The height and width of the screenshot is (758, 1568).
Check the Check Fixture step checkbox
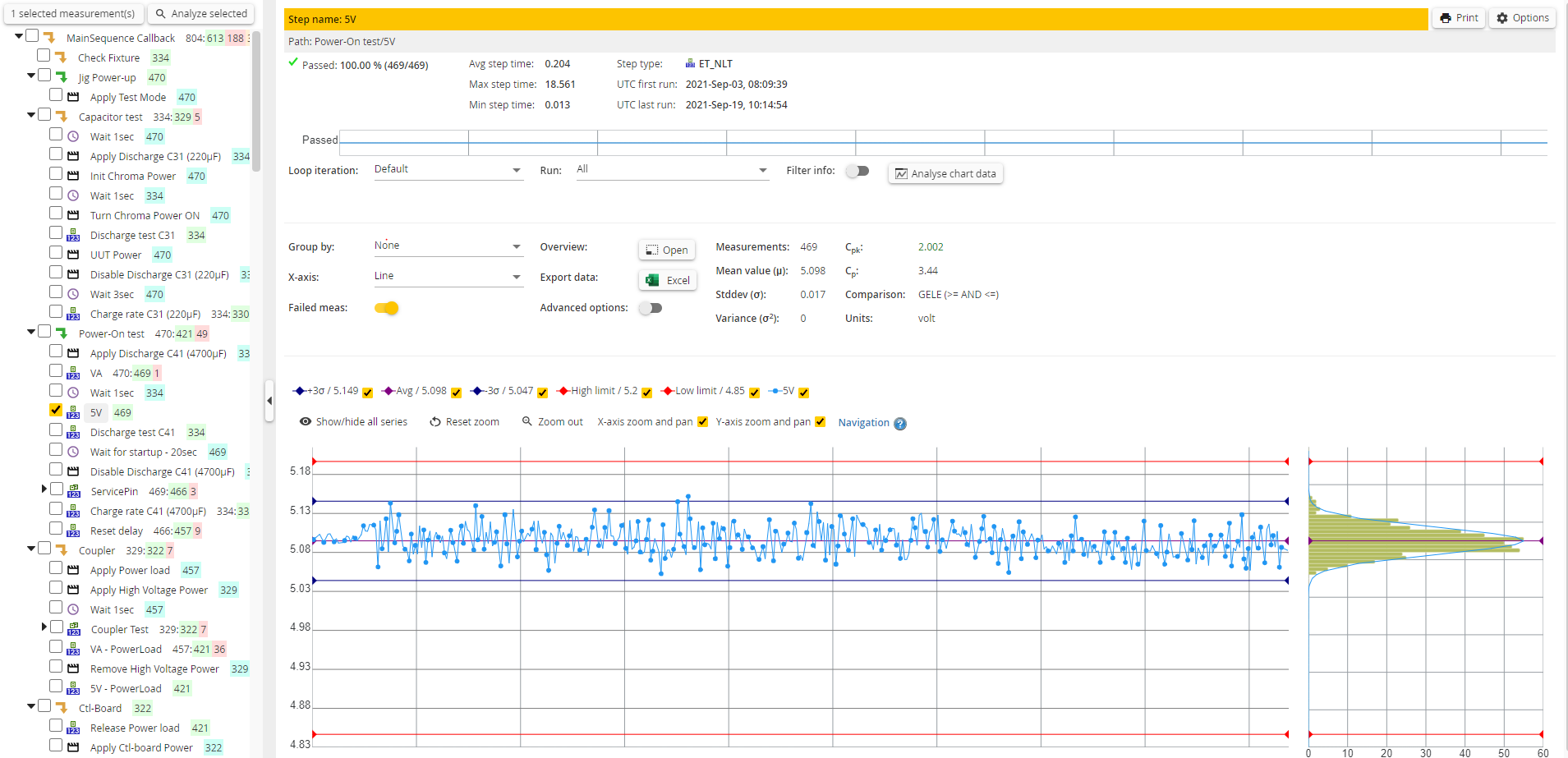(44, 55)
